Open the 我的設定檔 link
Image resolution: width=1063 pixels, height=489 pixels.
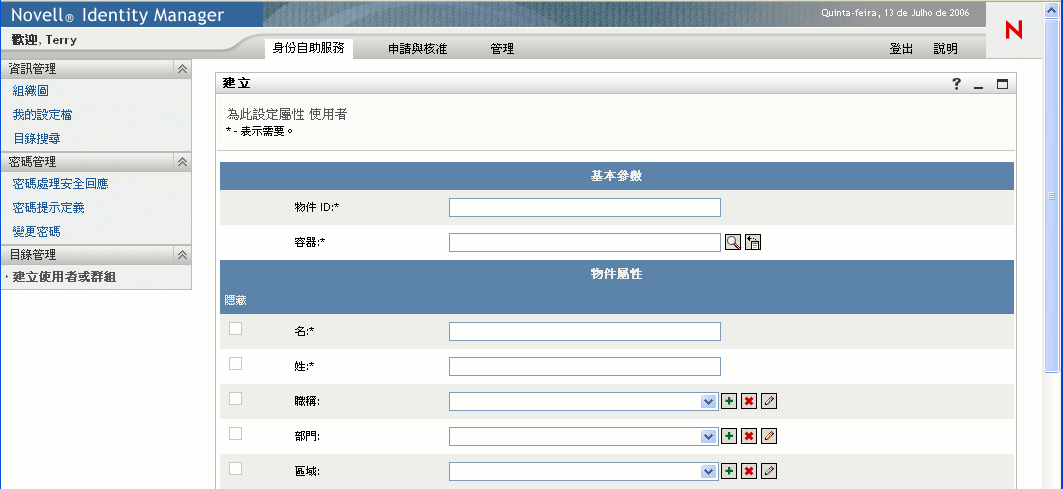coord(42,115)
